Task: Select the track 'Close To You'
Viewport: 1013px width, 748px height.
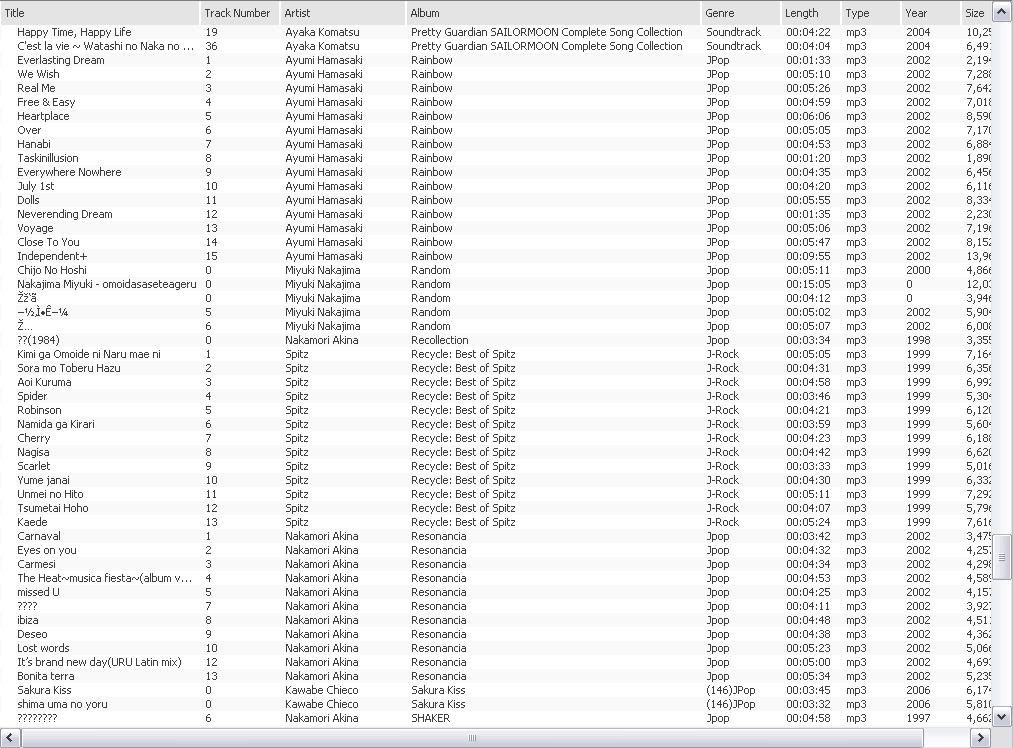Action: click(x=48, y=242)
